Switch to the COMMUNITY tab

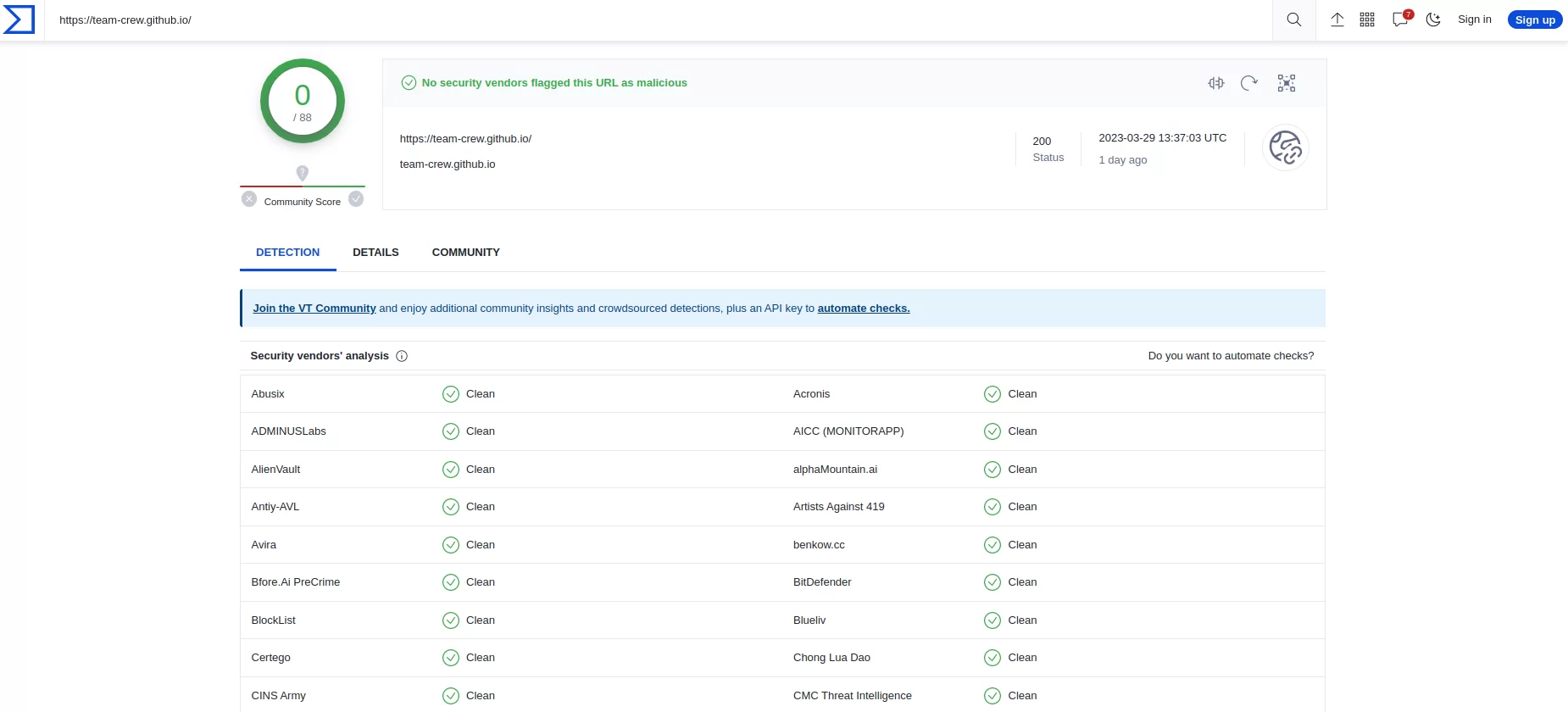pos(466,253)
